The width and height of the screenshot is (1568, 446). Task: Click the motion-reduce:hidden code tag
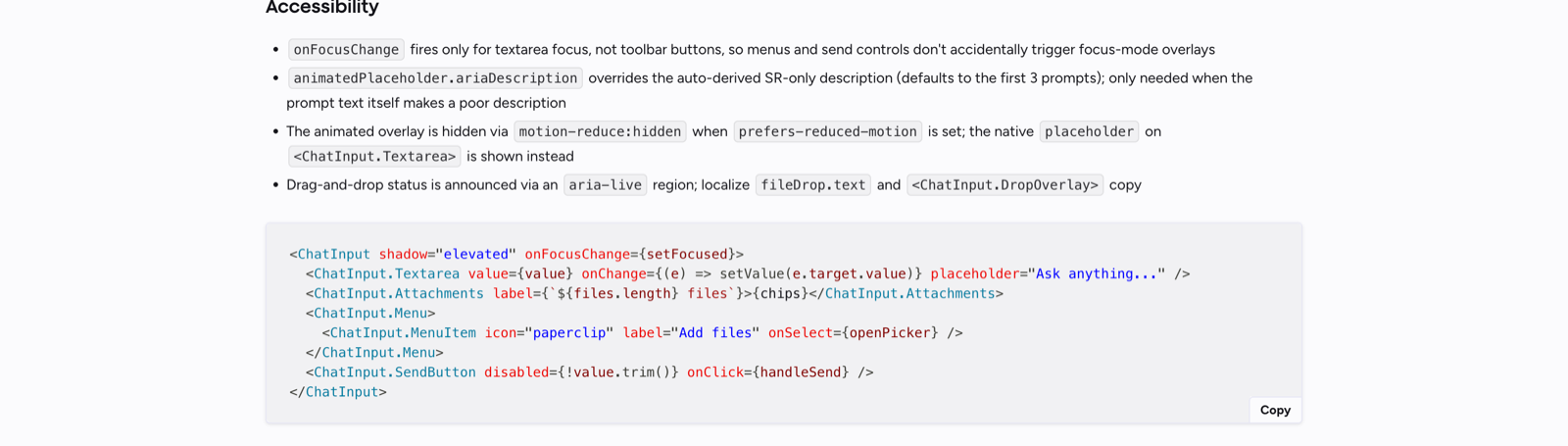pyautogui.click(x=600, y=131)
